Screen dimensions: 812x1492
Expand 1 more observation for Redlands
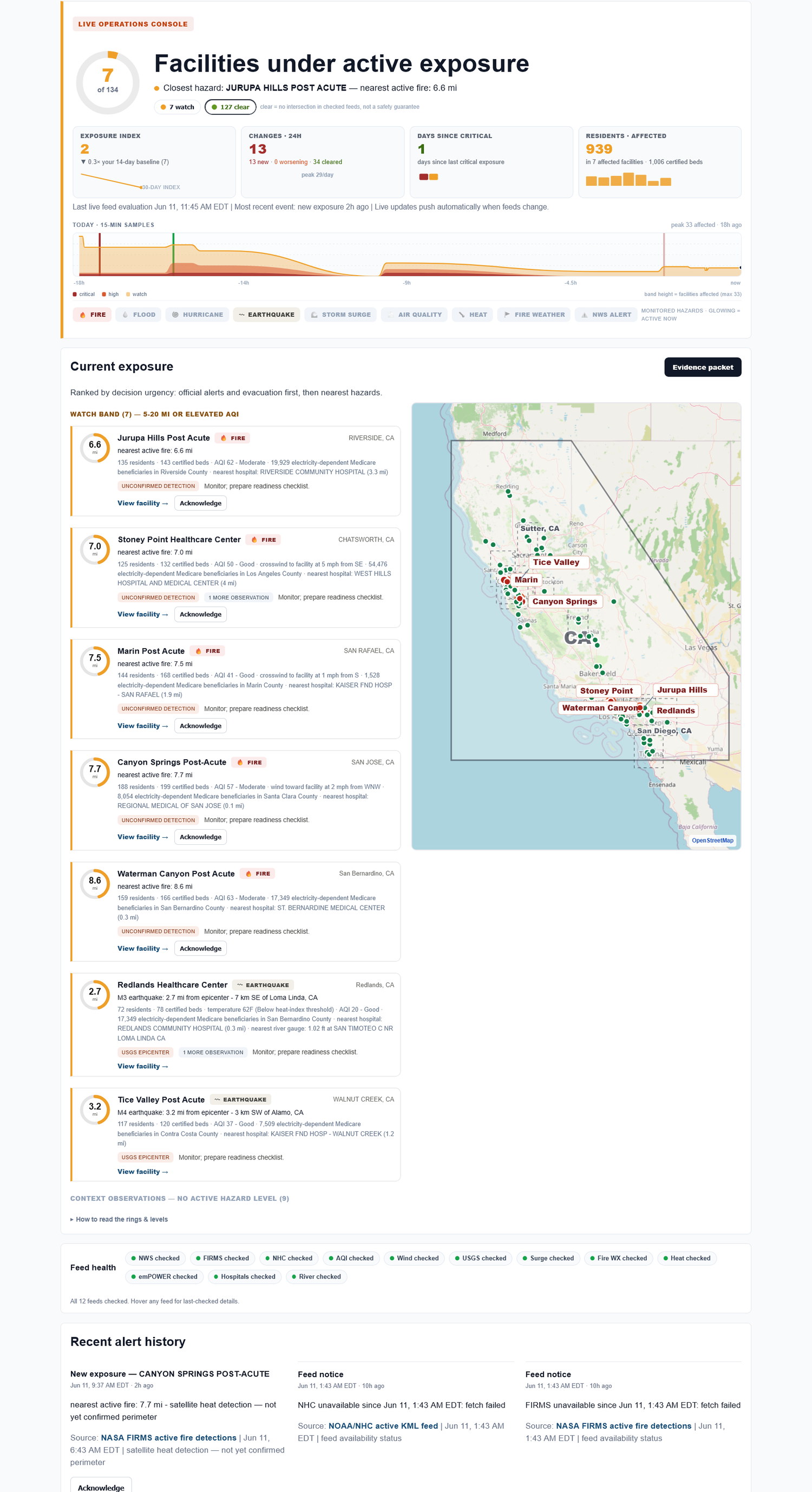coord(213,1052)
